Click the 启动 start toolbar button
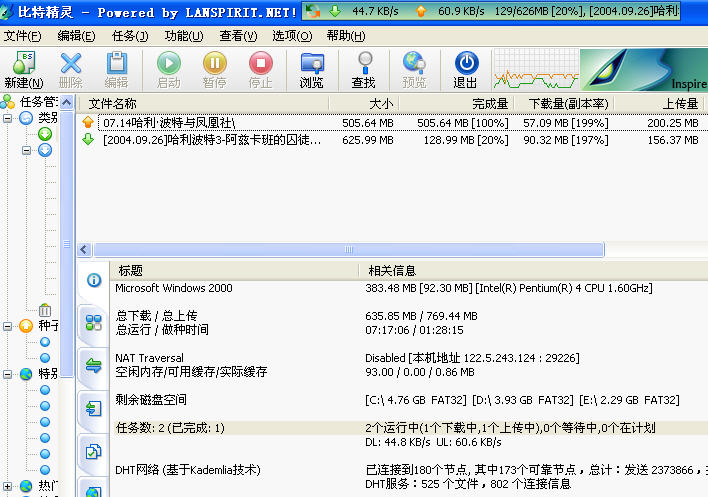The width and height of the screenshot is (708, 497). (169, 69)
